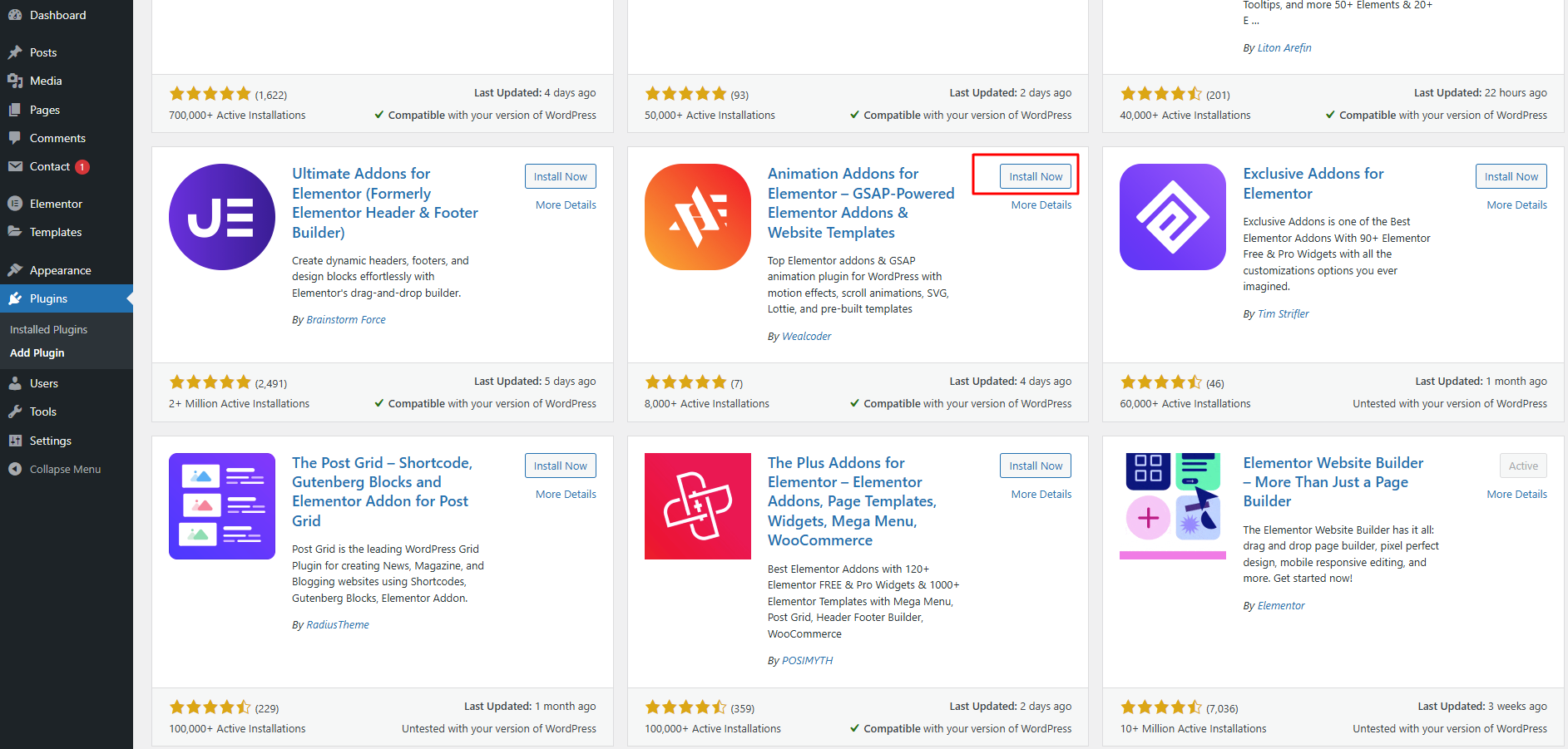This screenshot has width=1568, height=749.
Task: Click the Plugins plug icon
Action: (x=15, y=298)
